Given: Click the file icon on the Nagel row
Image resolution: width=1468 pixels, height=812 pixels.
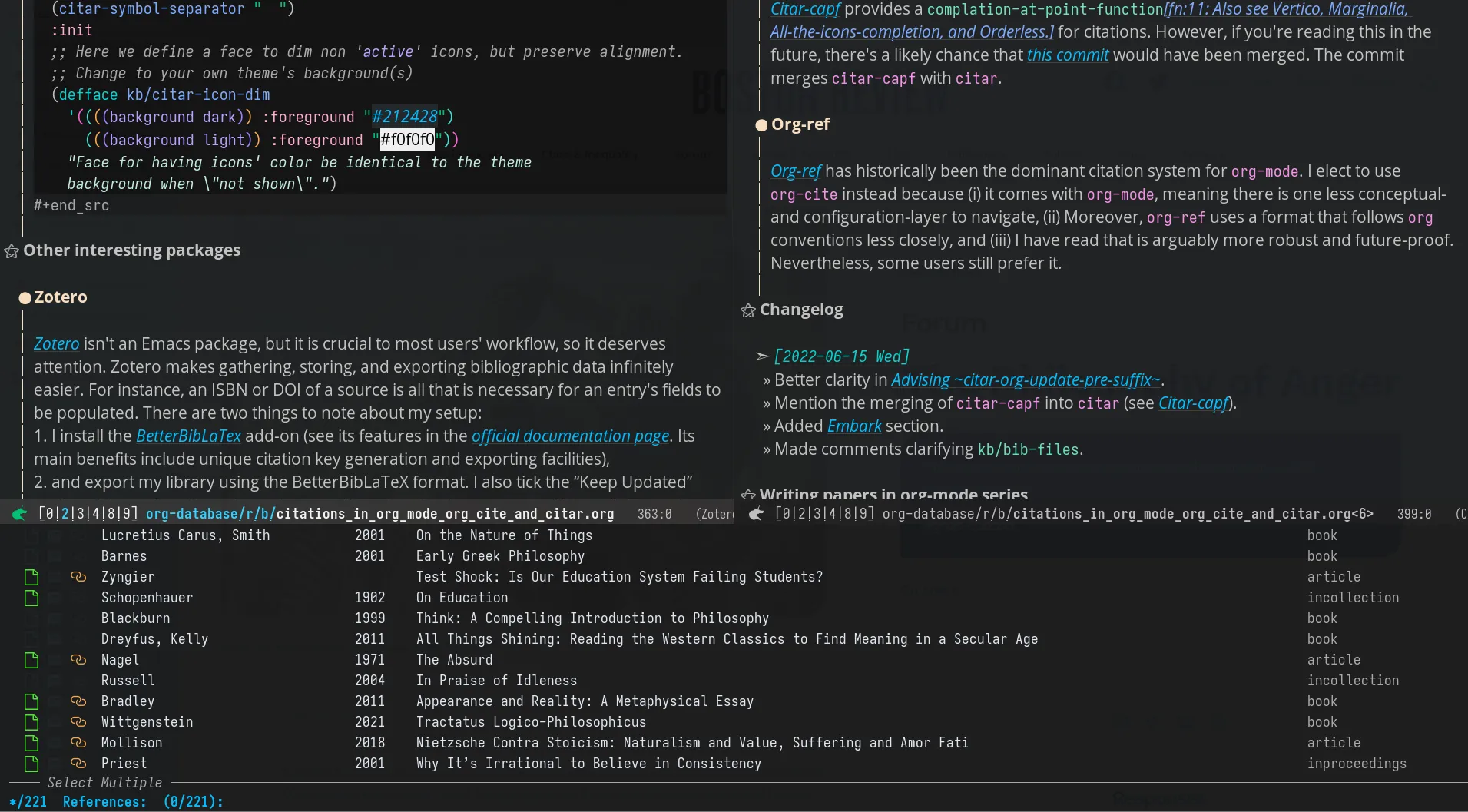Looking at the screenshot, I should click(x=31, y=660).
